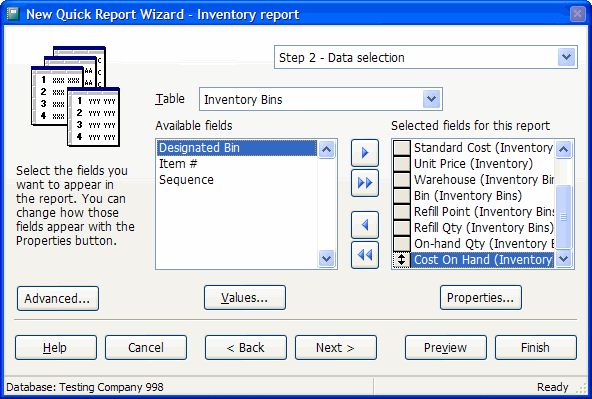Click Selected fields scroll up arrow
This screenshot has width=592, height=399.
coord(563,149)
